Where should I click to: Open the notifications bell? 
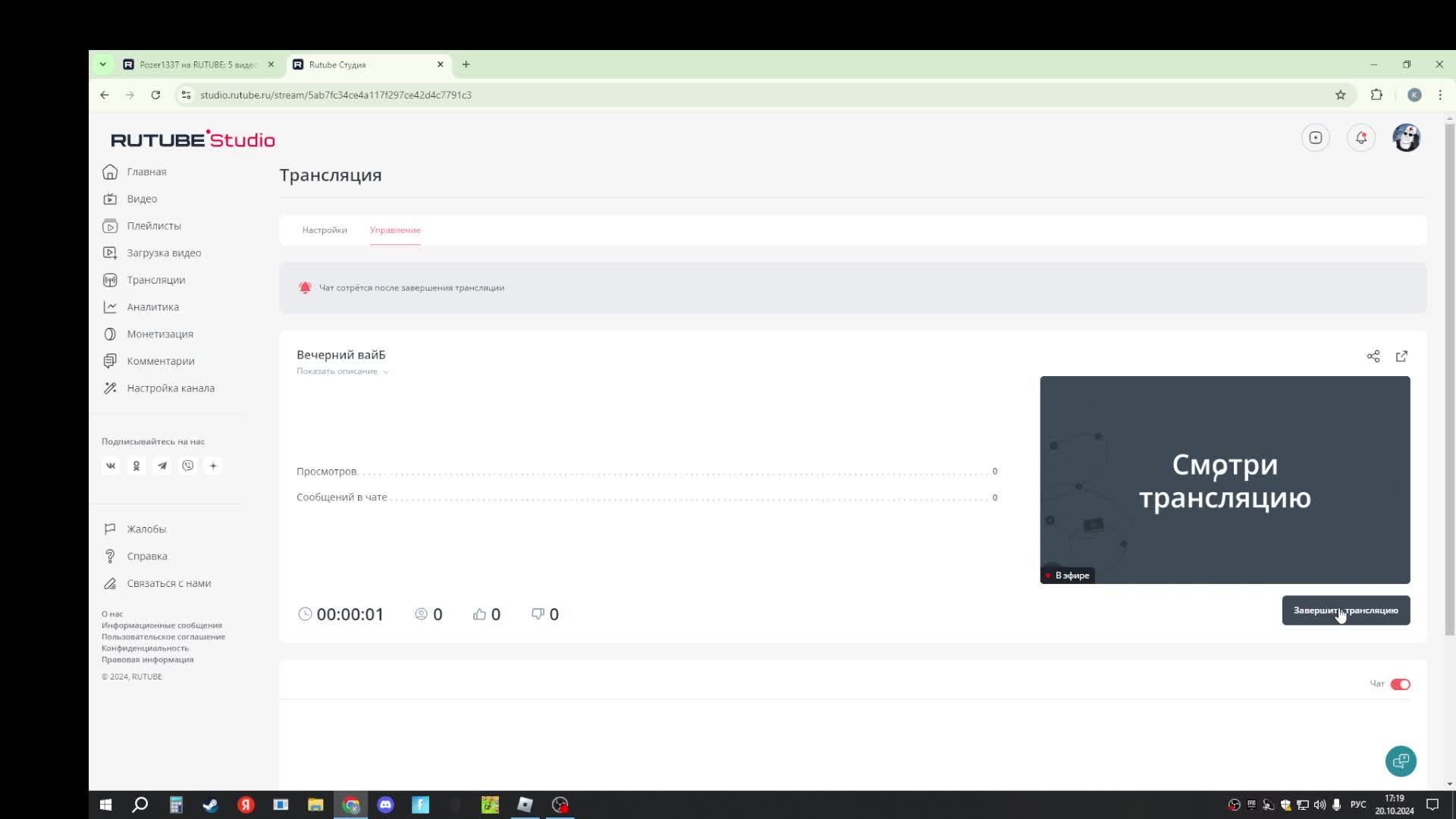1361,138
